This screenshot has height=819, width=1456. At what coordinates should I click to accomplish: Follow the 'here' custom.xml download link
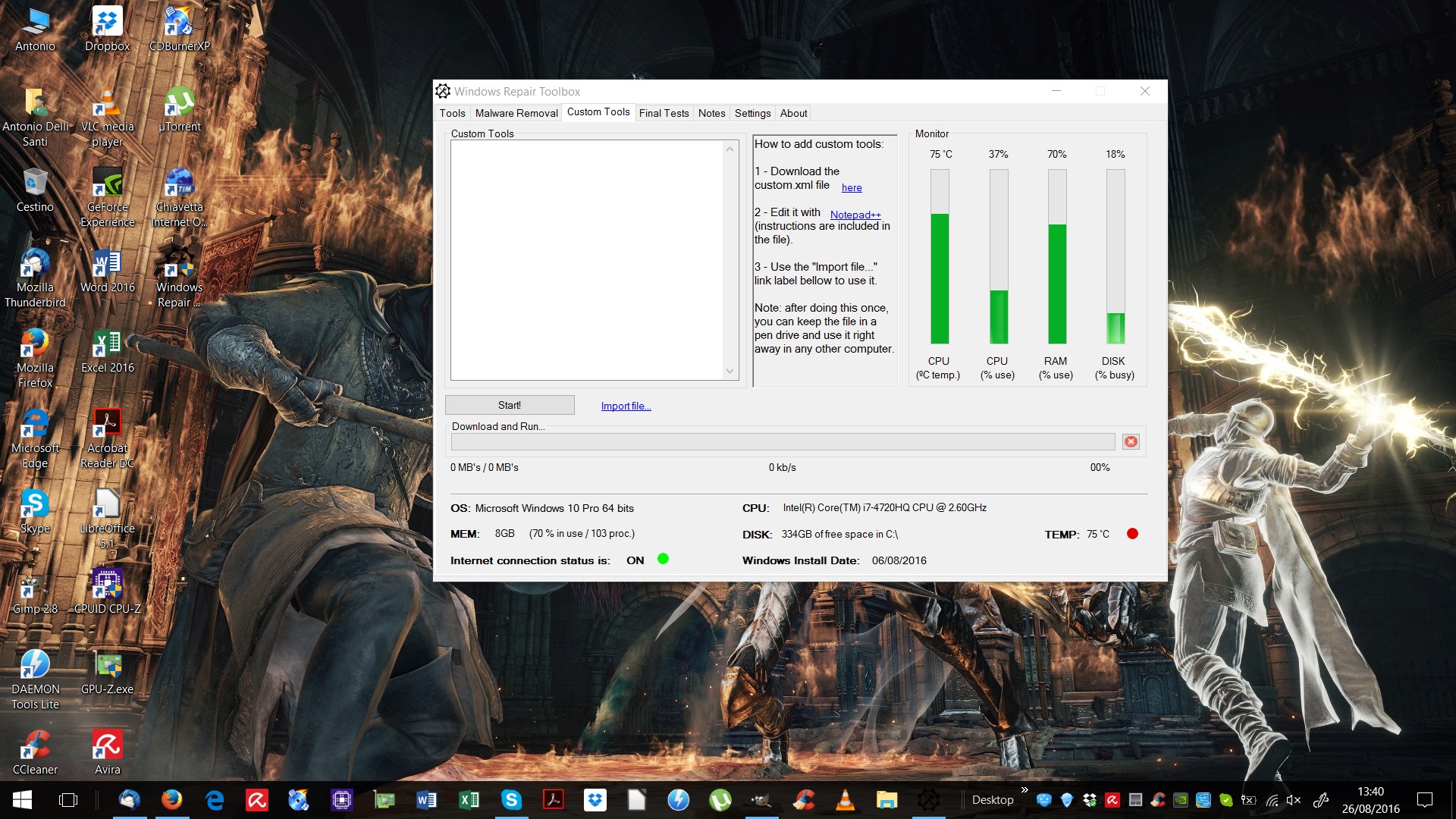pyautogui.click(x=852, y=187)
